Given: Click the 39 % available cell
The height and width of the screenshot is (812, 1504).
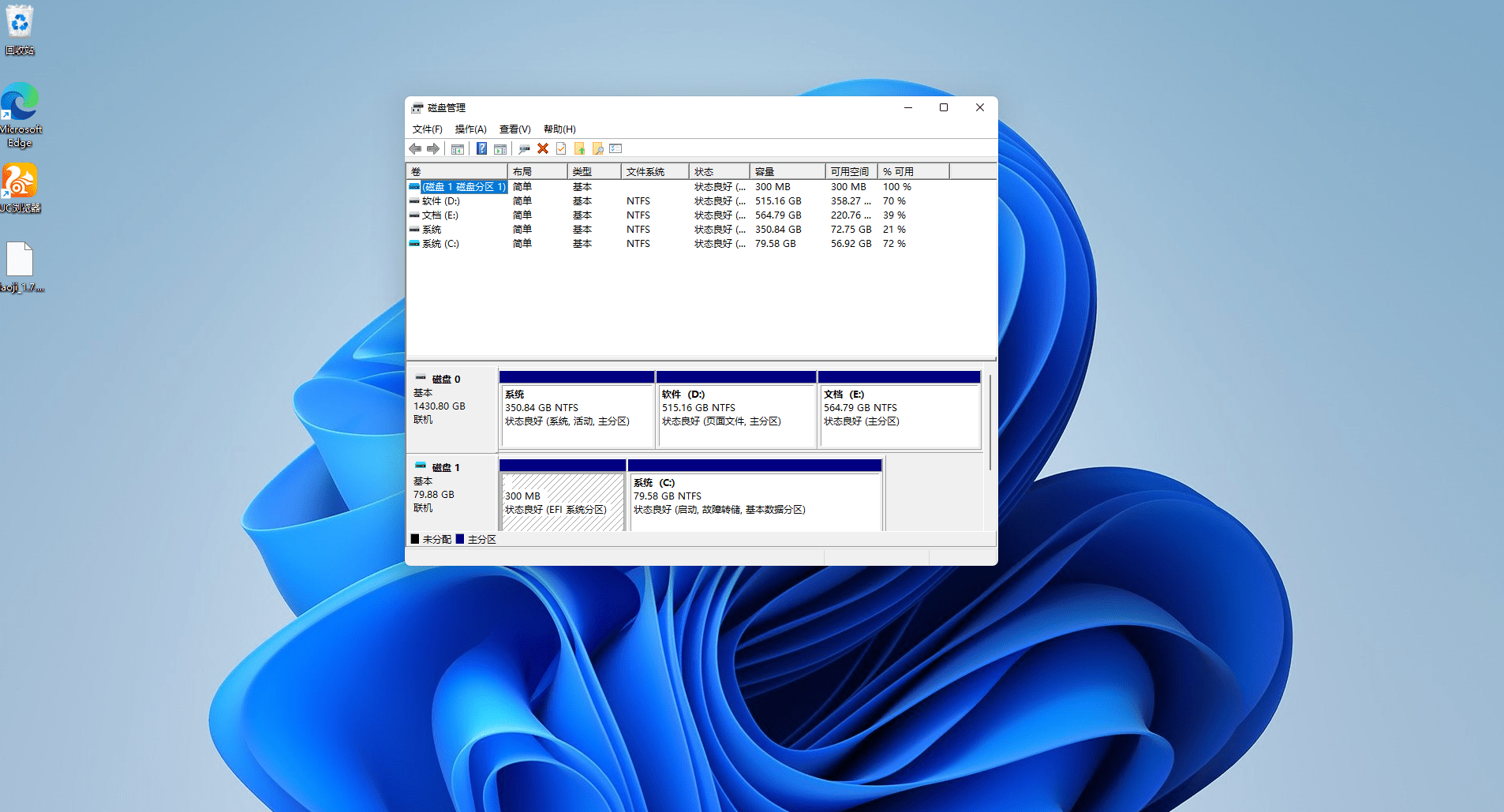Looking at the screenshot, I should coord(894,215).
